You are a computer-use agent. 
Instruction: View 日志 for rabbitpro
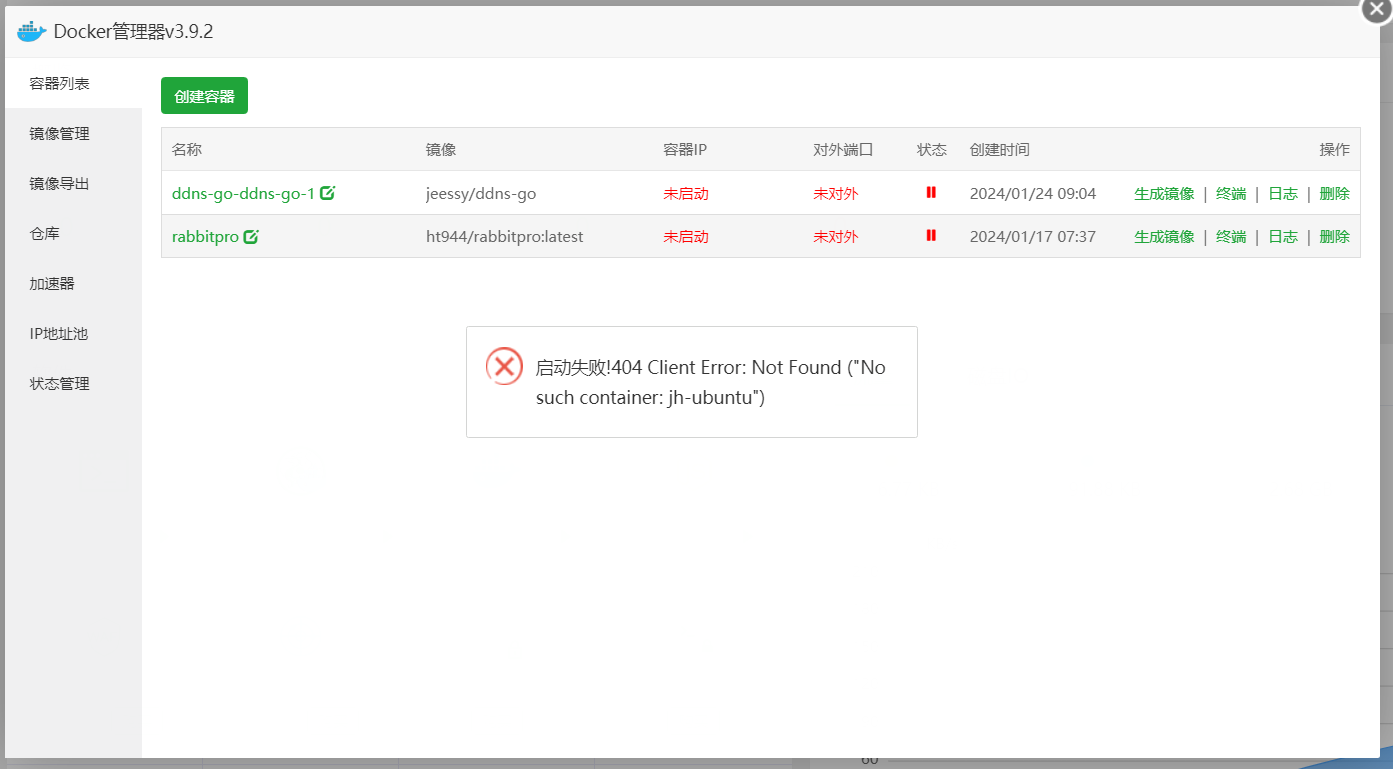click(x=1283, y=236)
